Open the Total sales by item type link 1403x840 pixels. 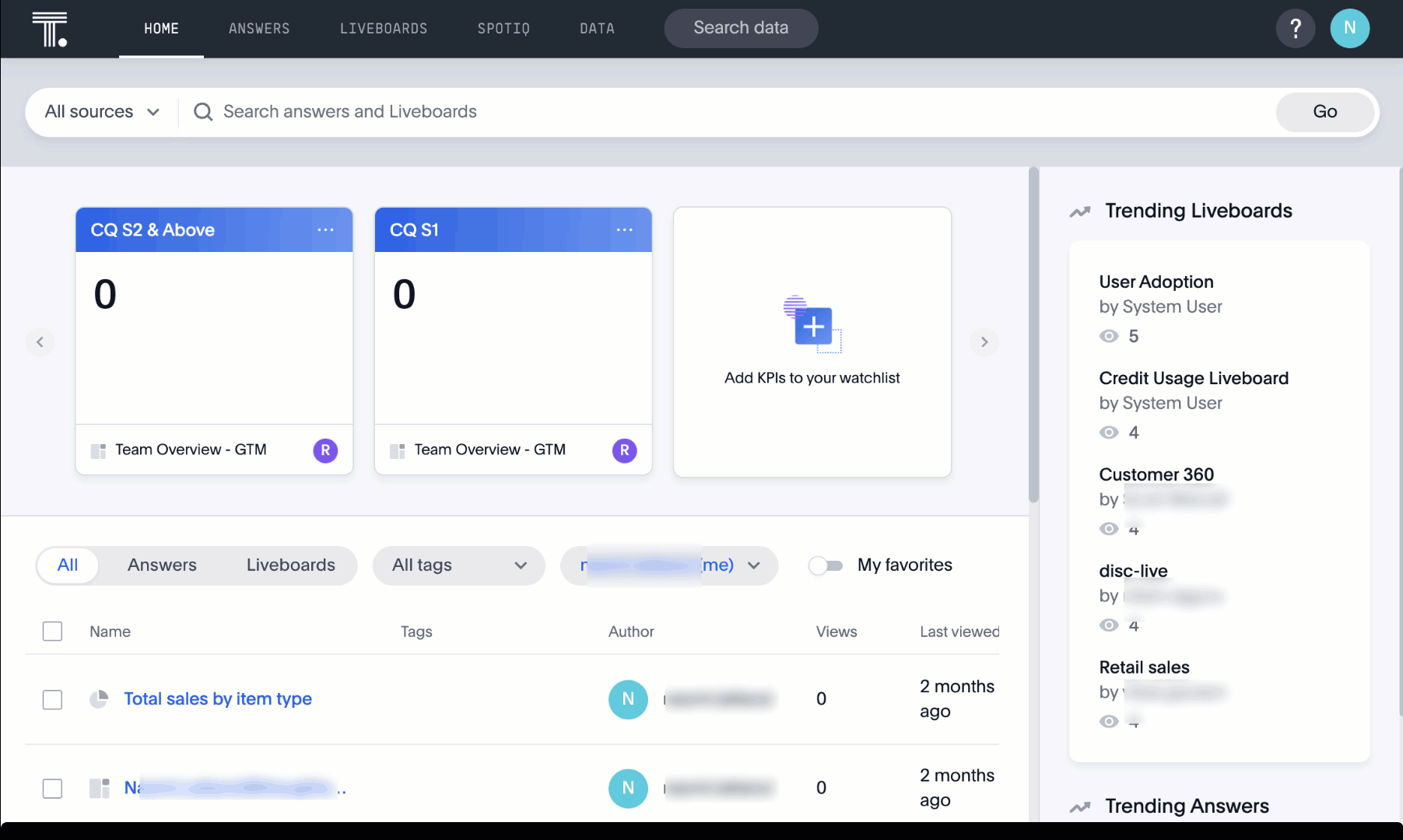point(218,699)
